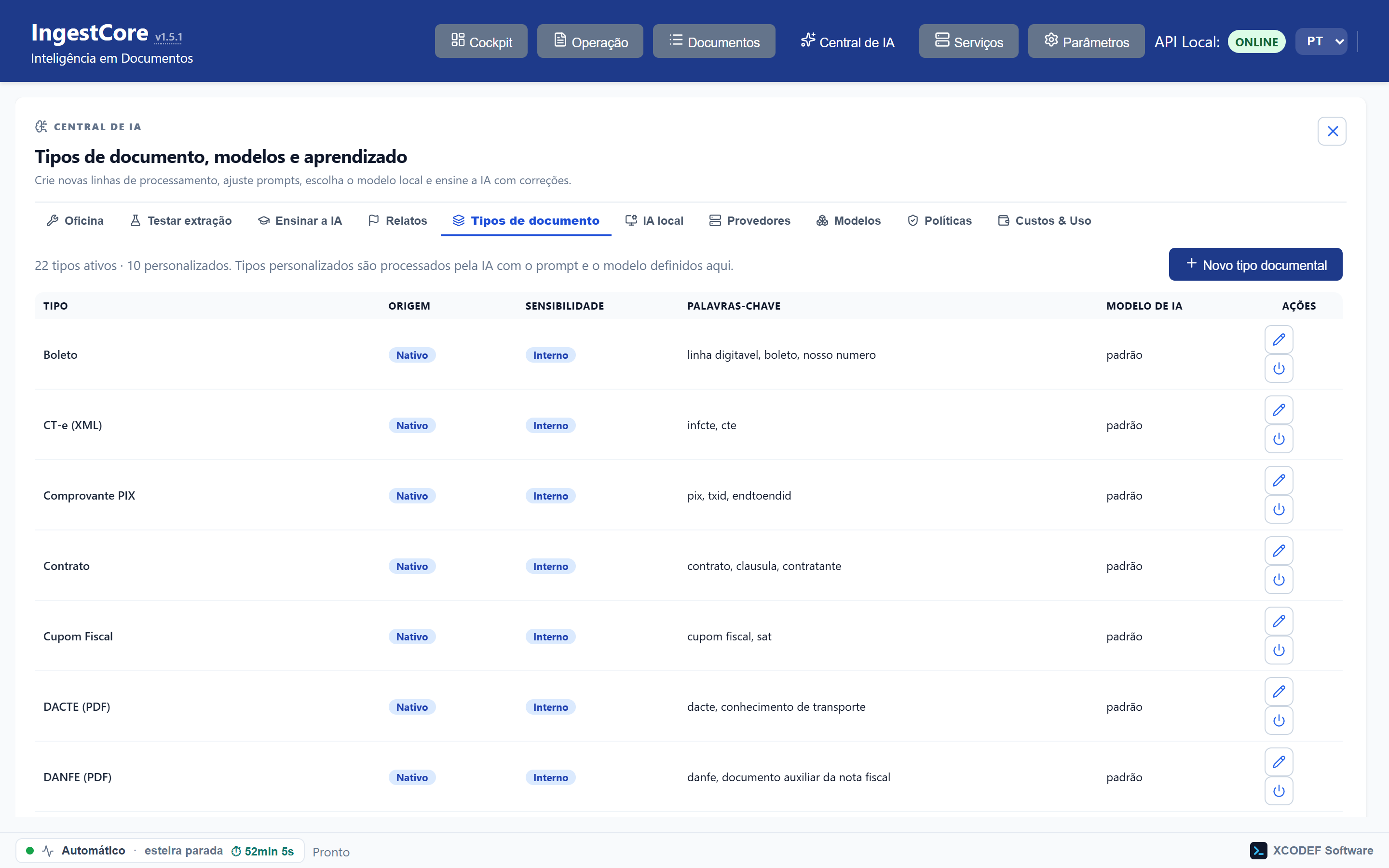
Task: Click the v1.5.1 version label
Action: pyautogui.click(x=169, y=37)
